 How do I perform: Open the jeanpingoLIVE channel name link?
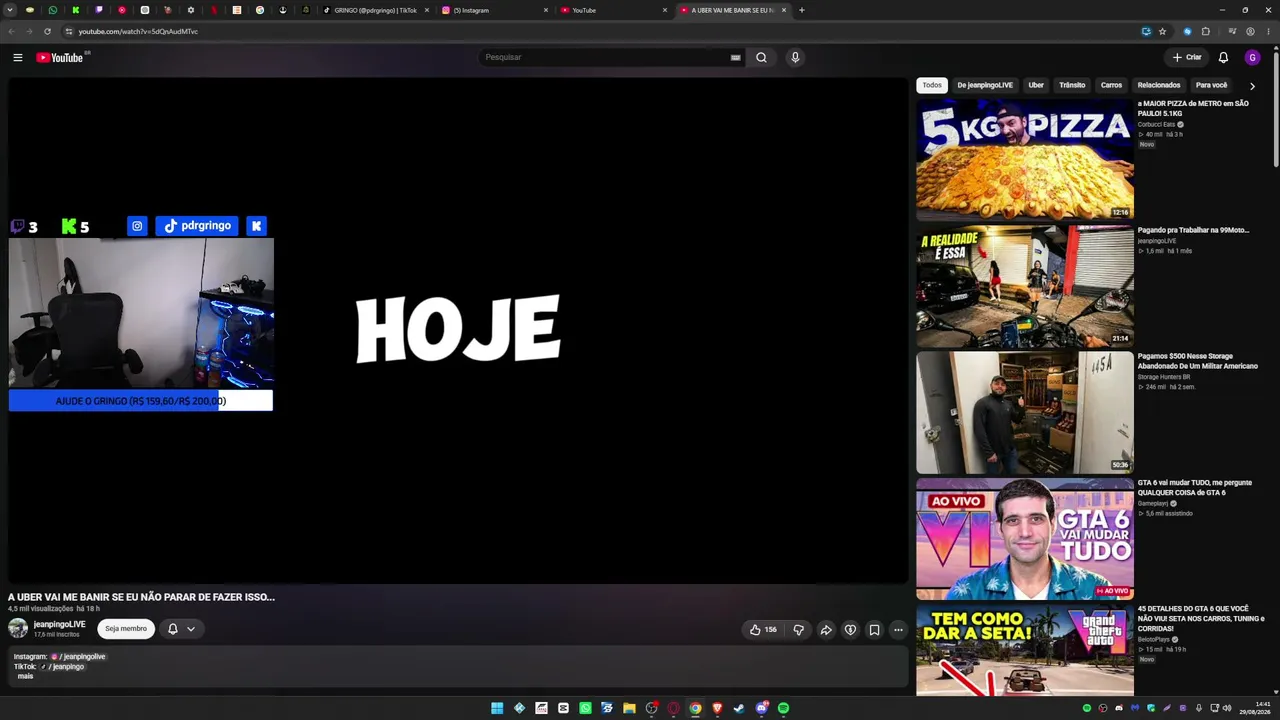[59, 624]
